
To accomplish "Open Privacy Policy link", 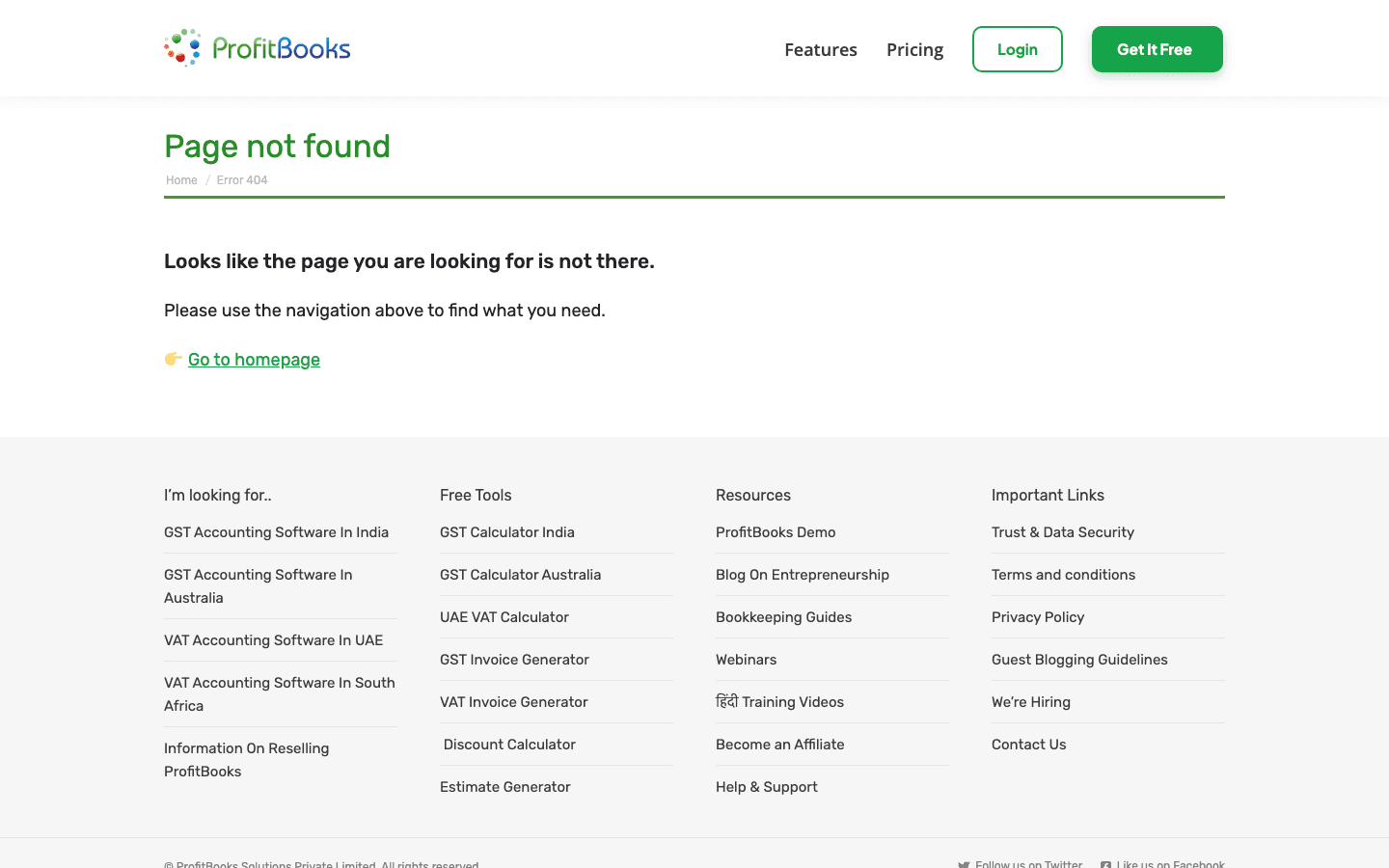I will pos(1038,617).
